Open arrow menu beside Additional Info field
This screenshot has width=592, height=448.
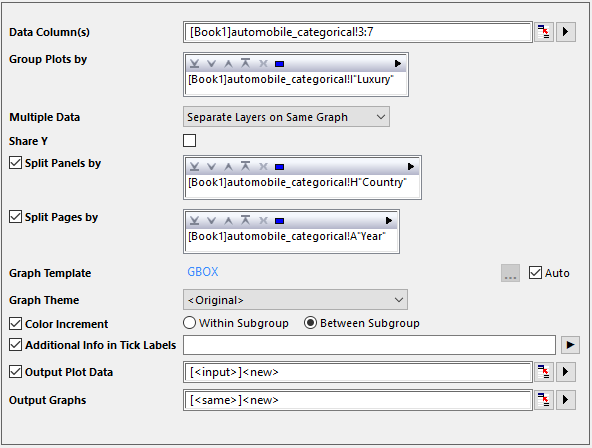570,345
